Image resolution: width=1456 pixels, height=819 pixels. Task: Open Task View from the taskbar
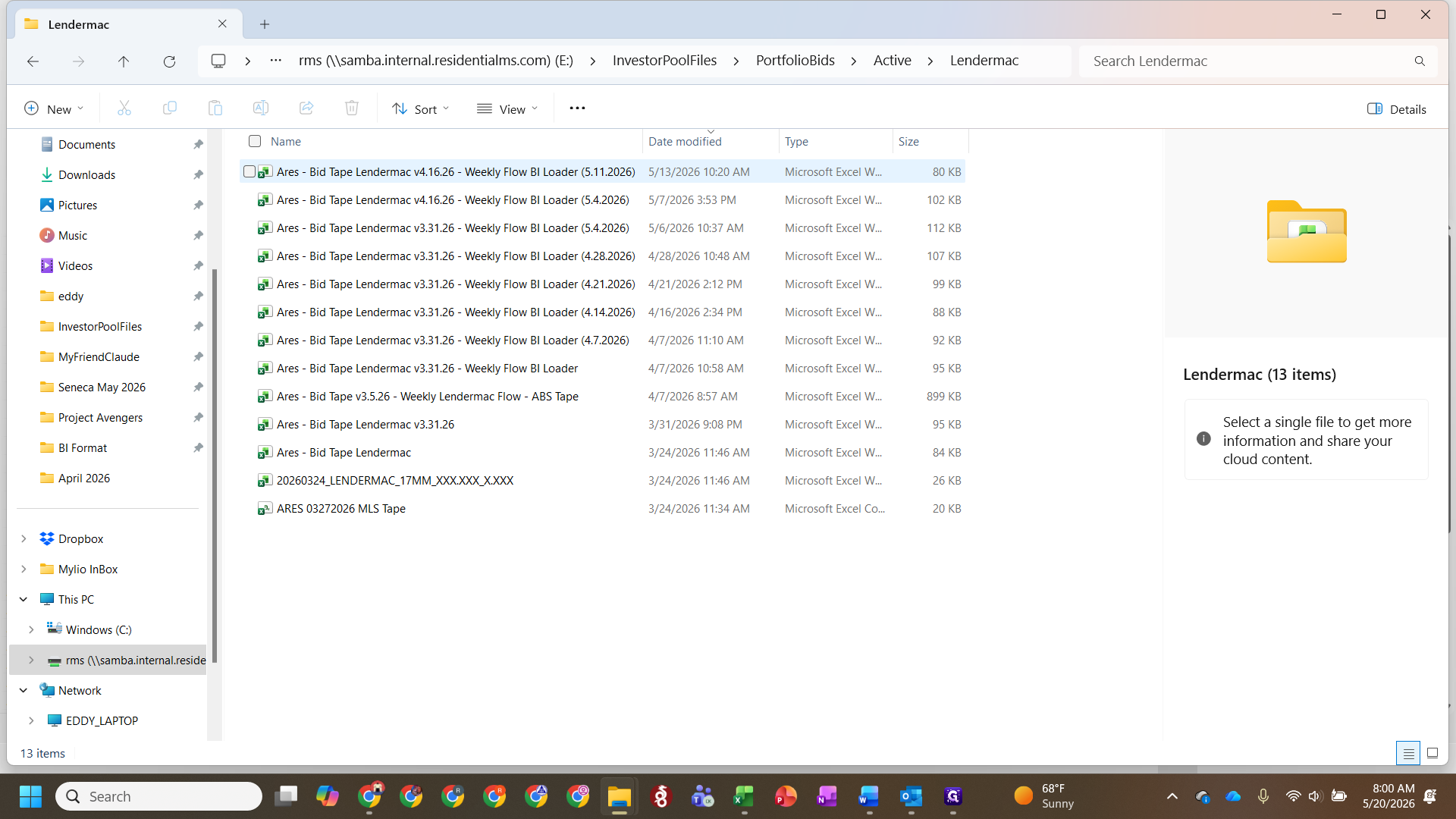286,796
